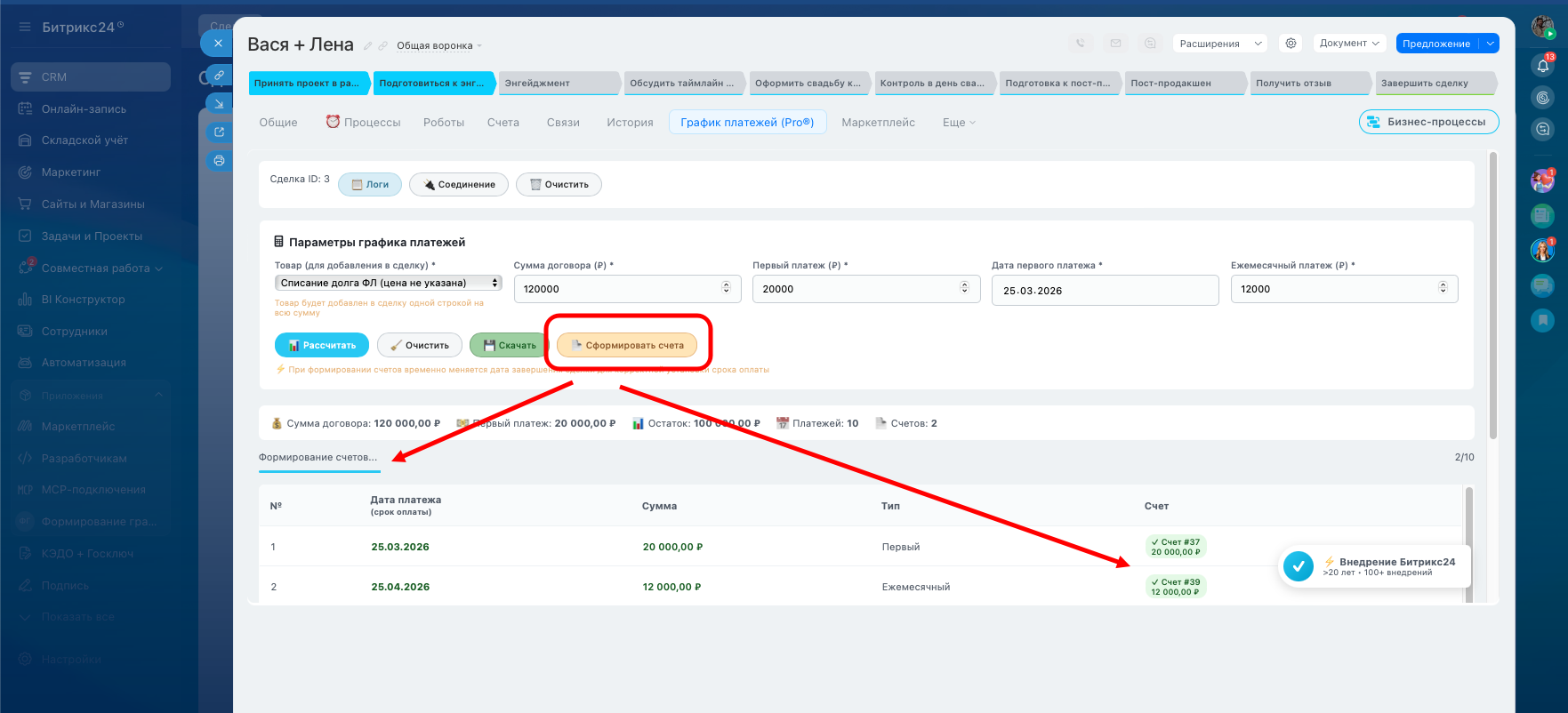Image resolution: width=1568 pixels, height=713 pixels.
Task: Open the Расширения dropdown
Action: [x=1219, y=44]
